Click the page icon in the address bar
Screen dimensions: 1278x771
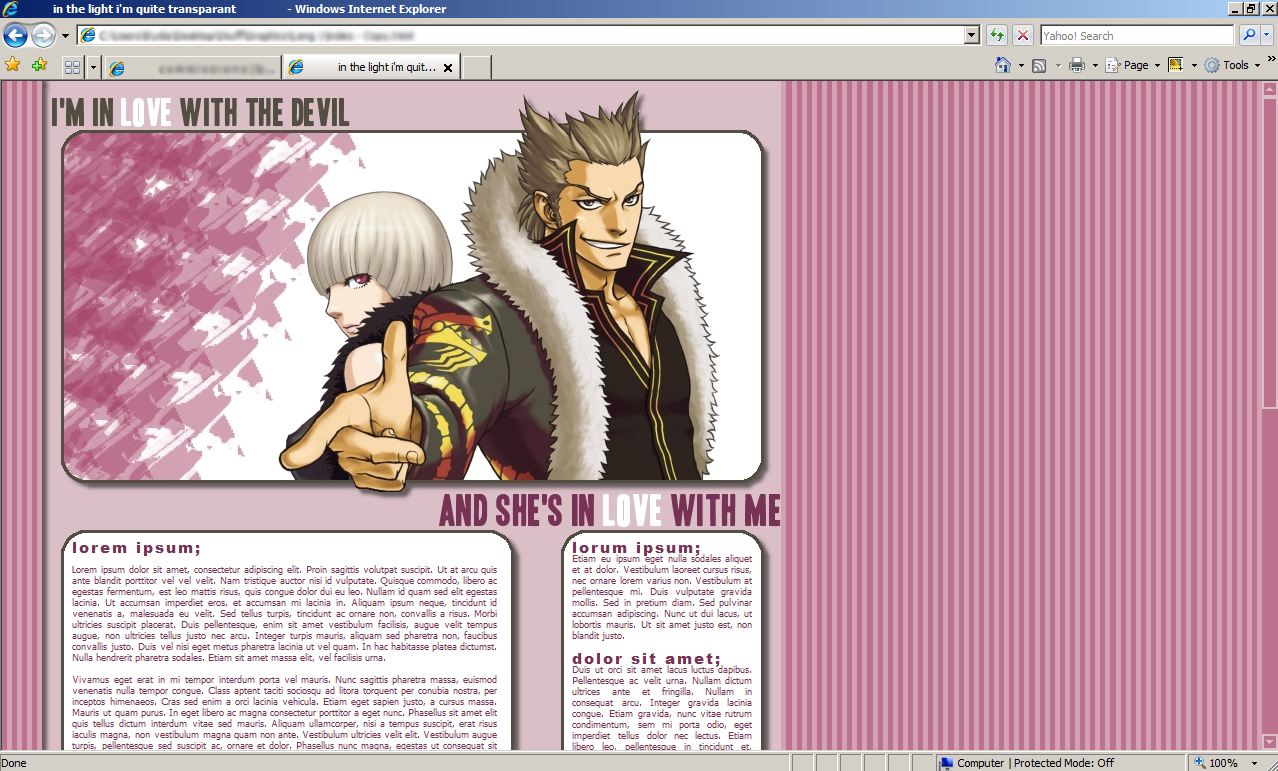88,36
